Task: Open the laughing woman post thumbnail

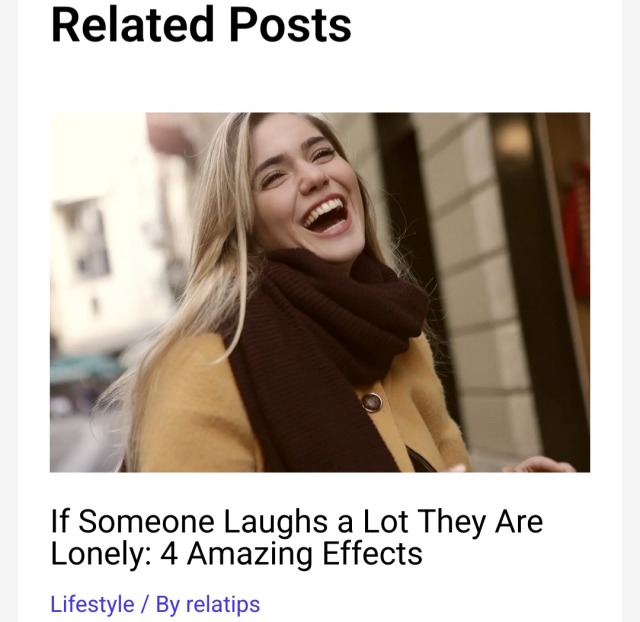Action: (320, 292)
